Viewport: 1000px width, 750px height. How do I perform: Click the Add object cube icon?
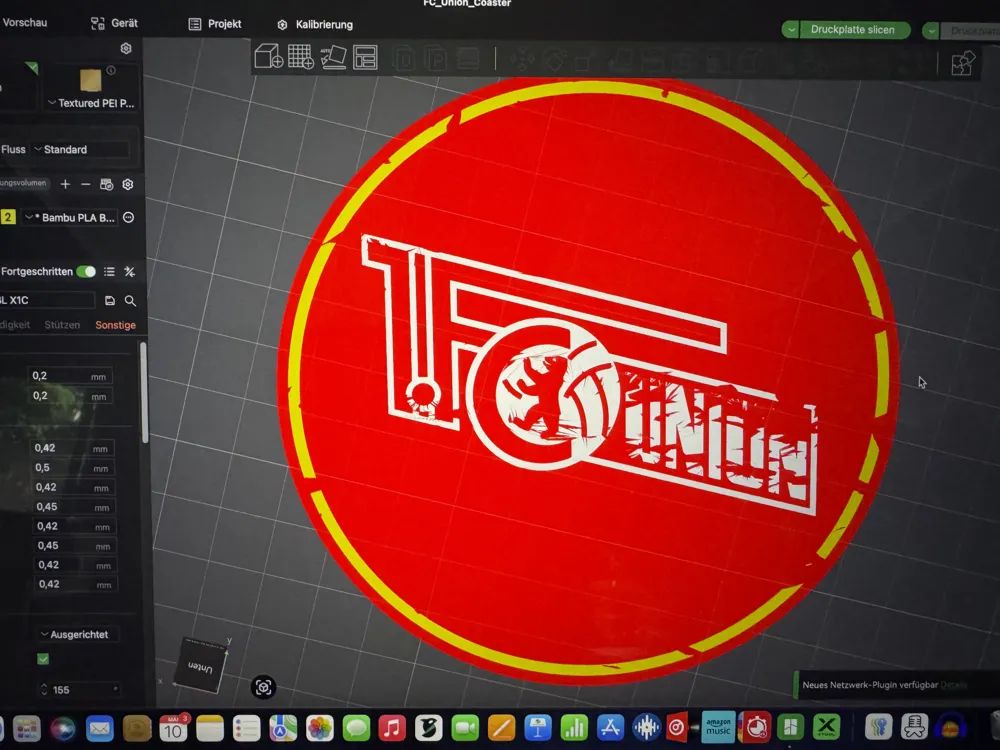point(268,57)
